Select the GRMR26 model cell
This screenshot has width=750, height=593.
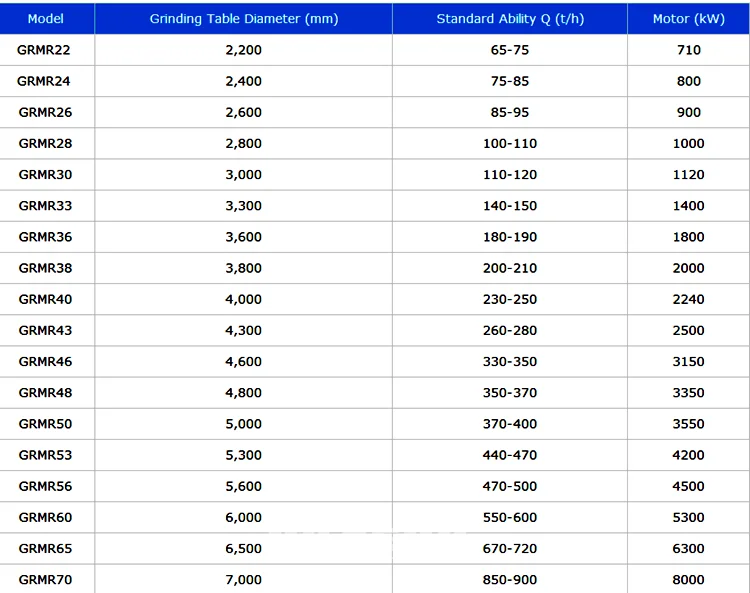(x=45, y=112)
